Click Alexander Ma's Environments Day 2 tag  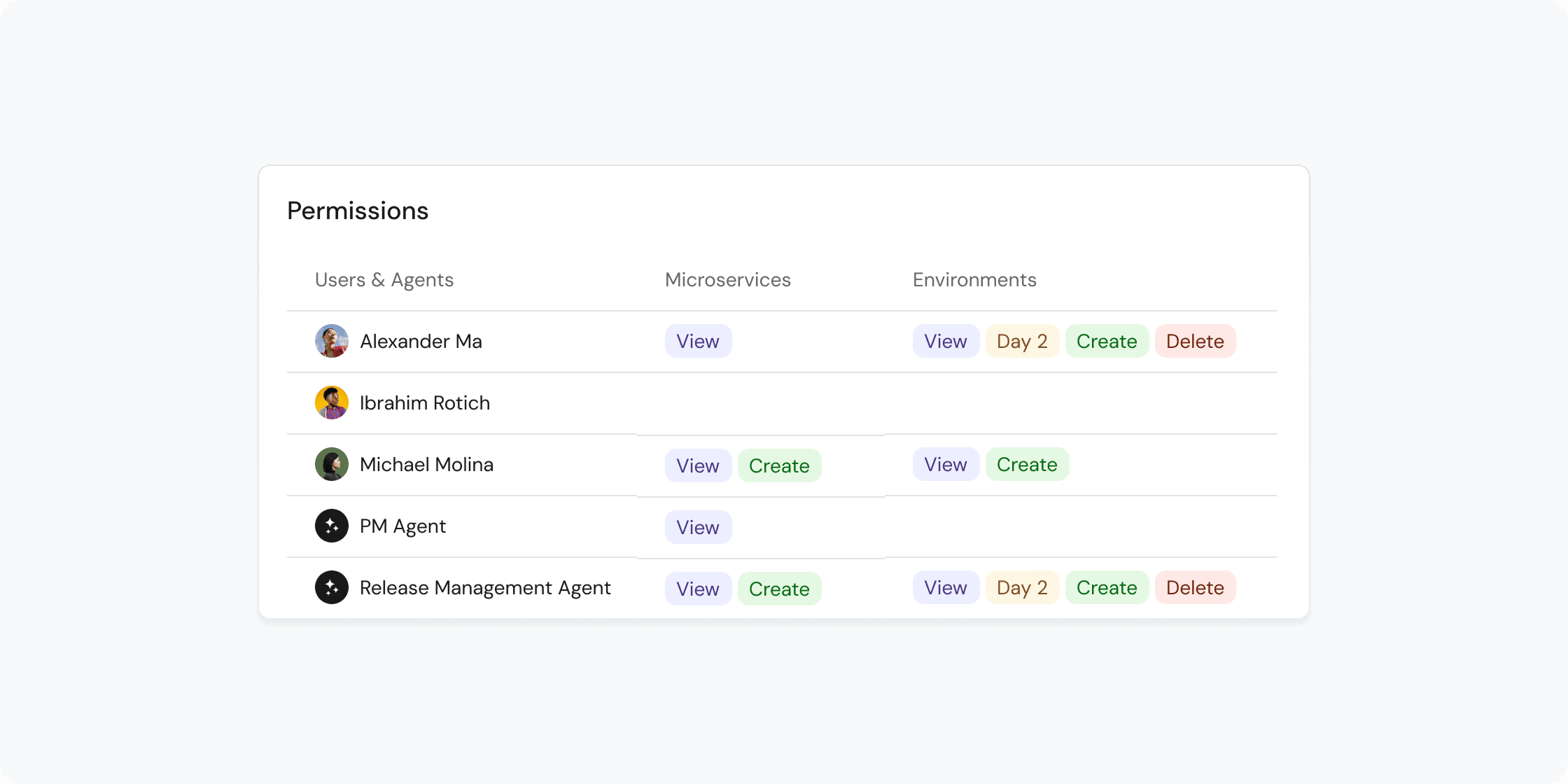coord(1021,341)
